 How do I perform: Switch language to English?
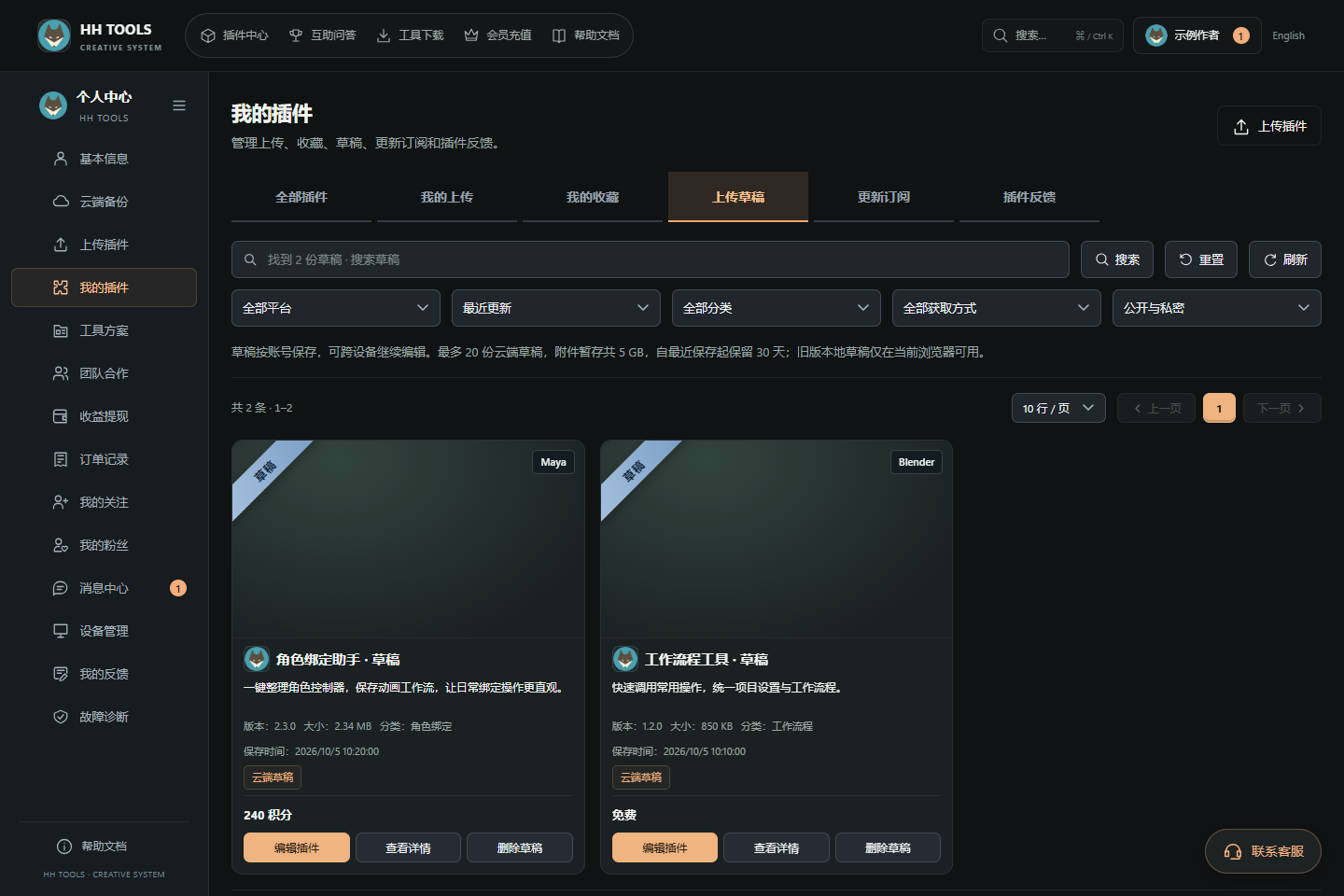(x=1288, y=35)
